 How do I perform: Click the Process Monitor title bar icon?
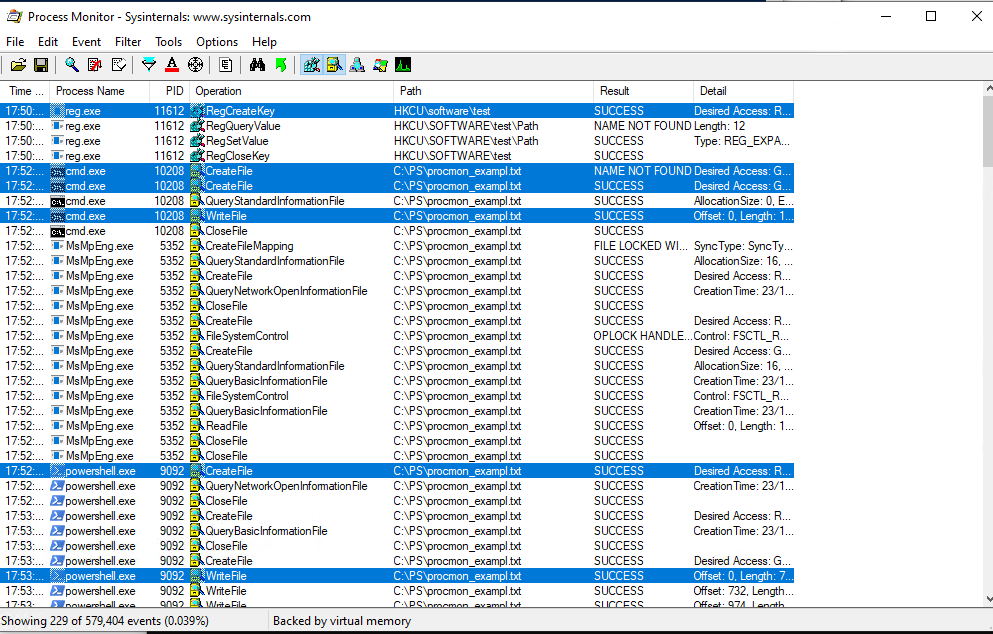(x=14, y=16)
